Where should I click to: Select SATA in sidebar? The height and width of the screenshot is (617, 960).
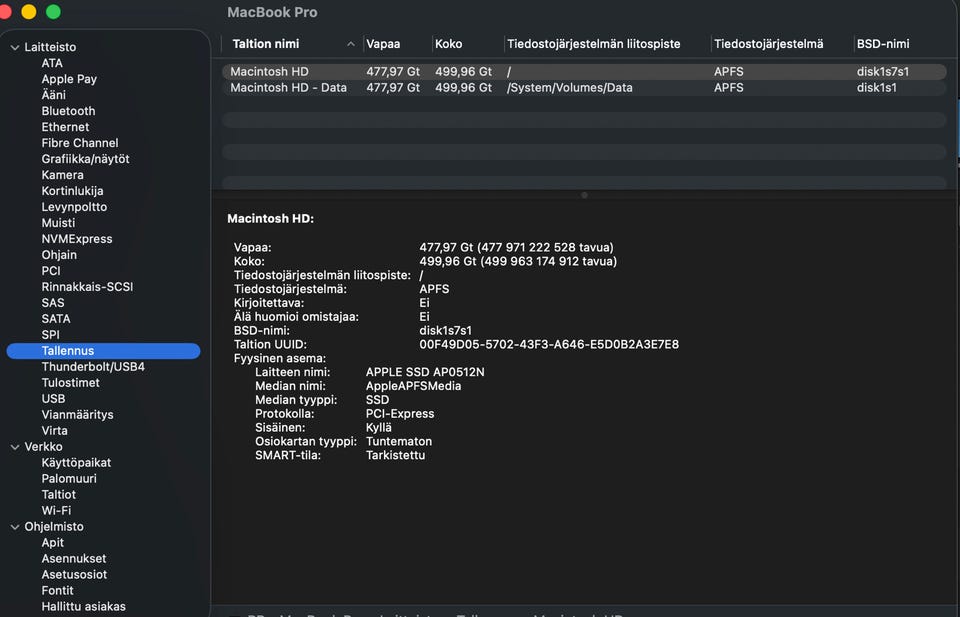[56, 318]
